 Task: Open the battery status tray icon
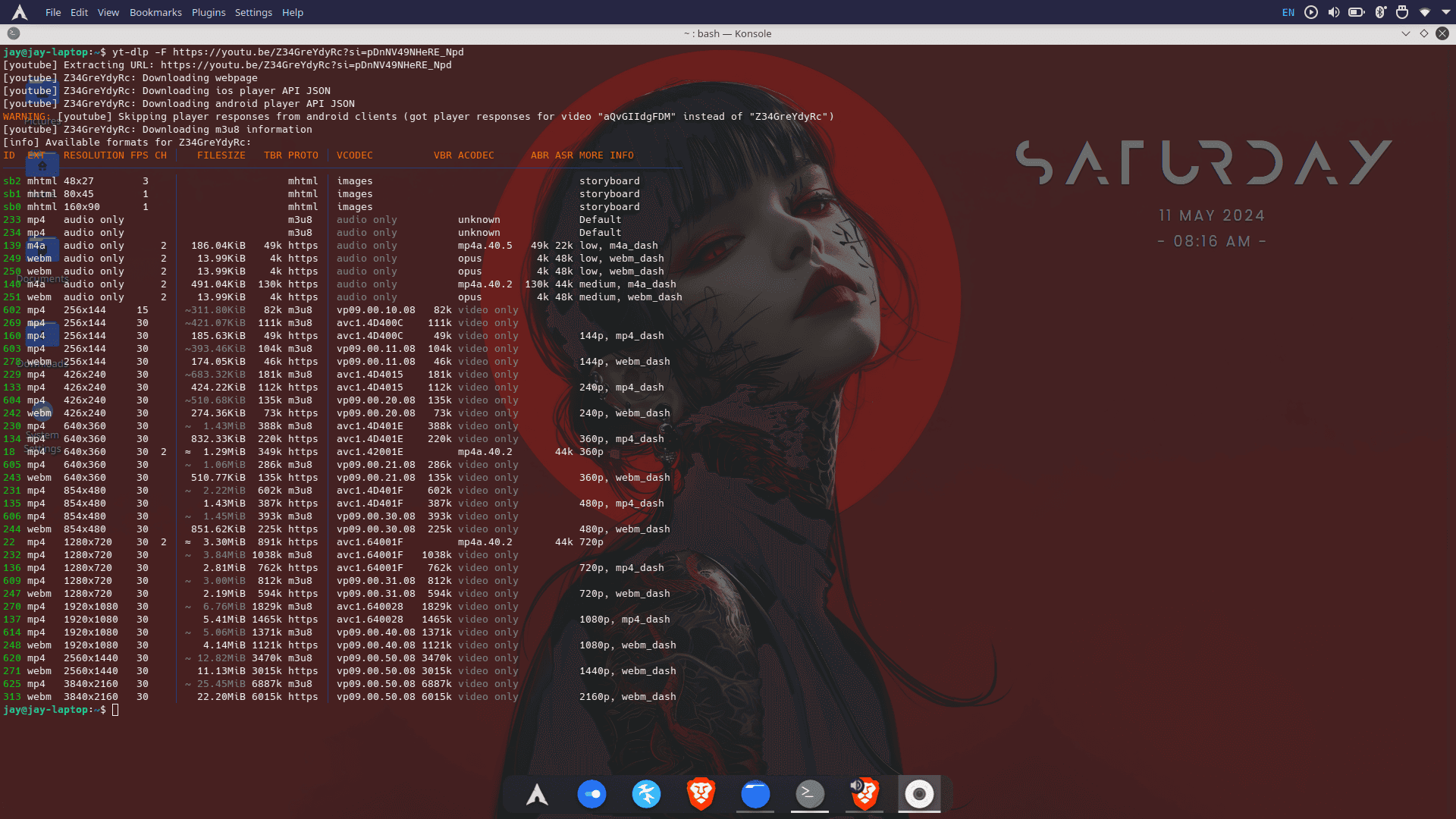click(1357, 12)
